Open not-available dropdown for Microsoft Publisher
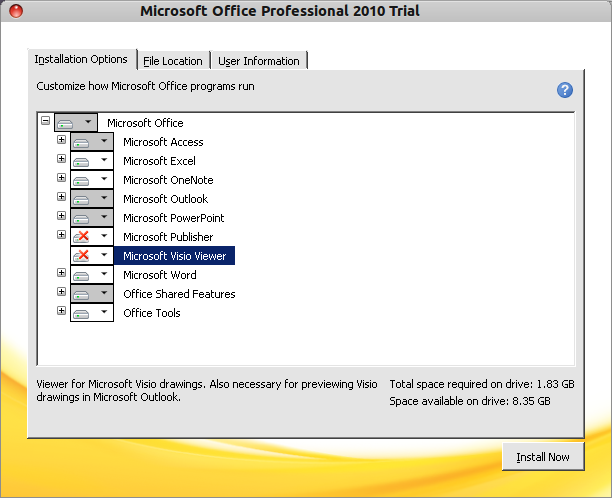This screenshot has height=498, width=612. click(x=92, y=237)
